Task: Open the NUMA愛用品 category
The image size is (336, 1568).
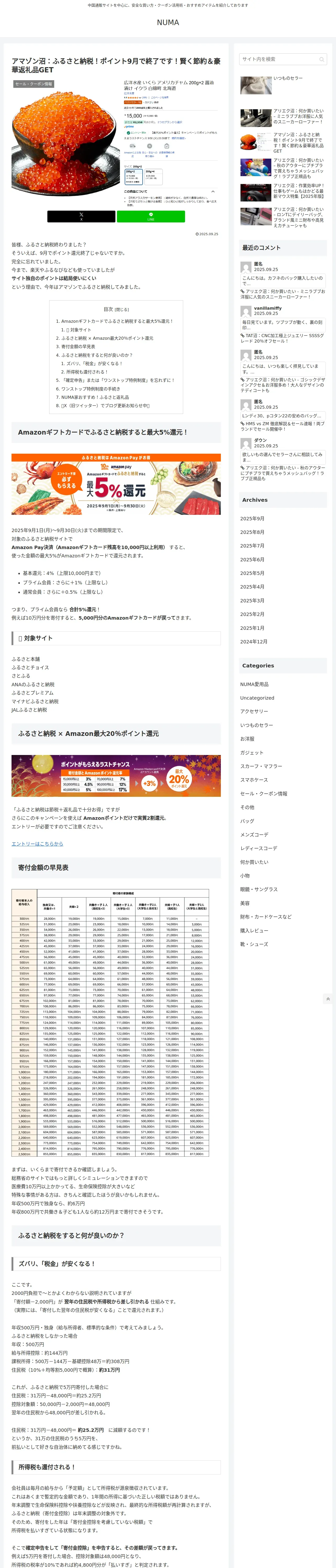Action: point(254,684)
